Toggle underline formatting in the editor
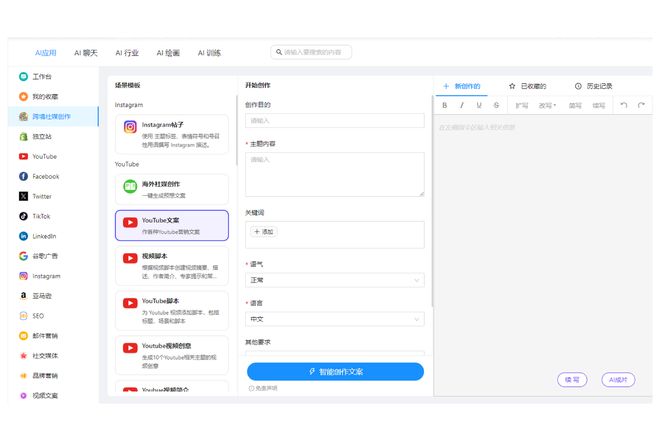 click(479, 105)
